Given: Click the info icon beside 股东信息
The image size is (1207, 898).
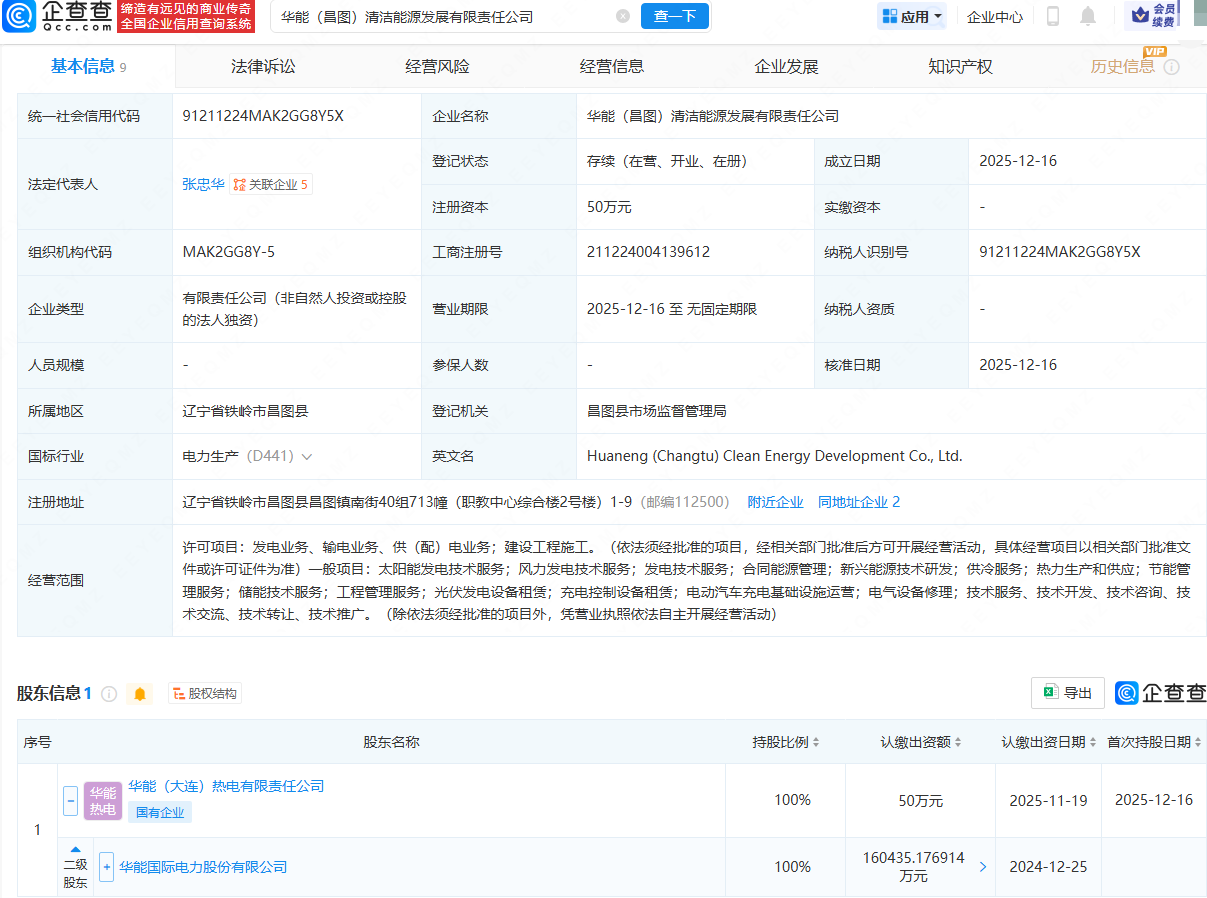Looking at the screenshot, I should click(109, 692).
